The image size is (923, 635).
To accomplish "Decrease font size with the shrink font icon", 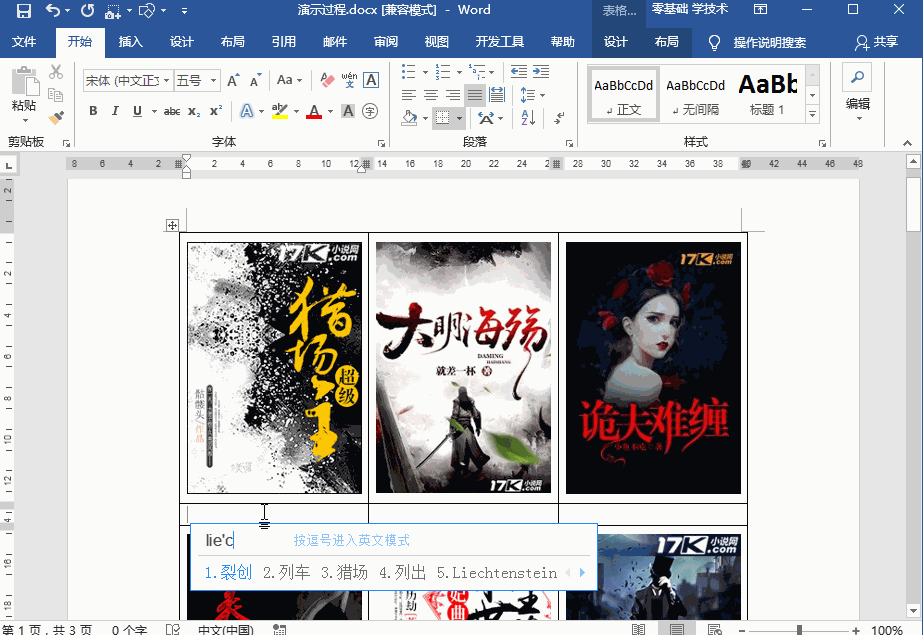I will coord(255,80).
